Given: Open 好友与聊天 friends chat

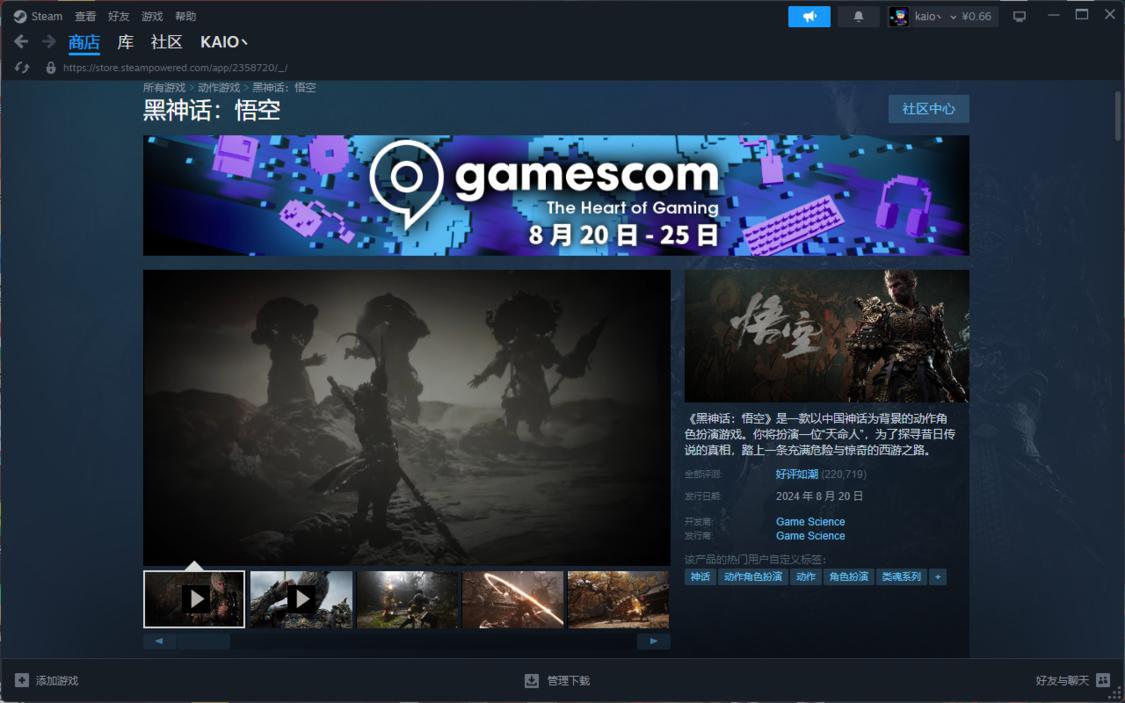Looking at the screenshot, I should click(x=1062, y=681).
